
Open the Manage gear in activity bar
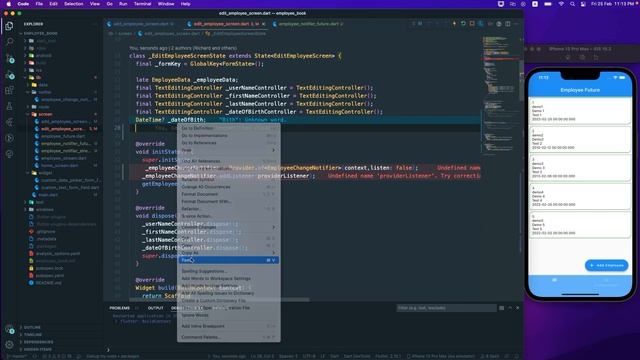(9, 345)
